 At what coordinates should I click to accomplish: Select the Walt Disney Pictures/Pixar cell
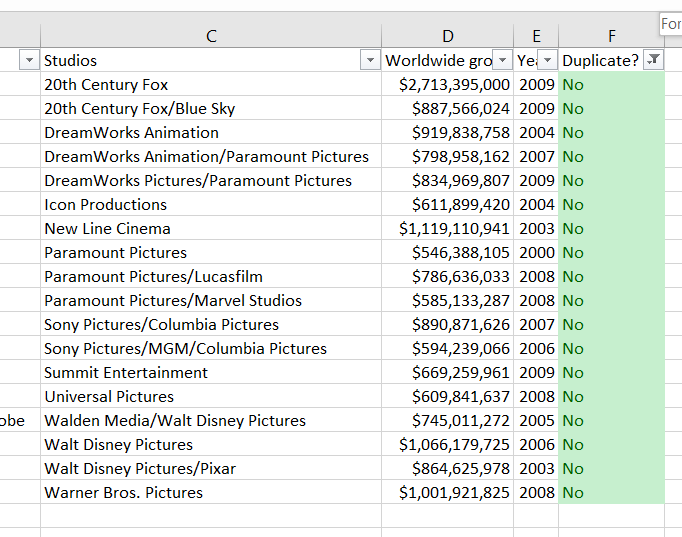click(211, 468)
